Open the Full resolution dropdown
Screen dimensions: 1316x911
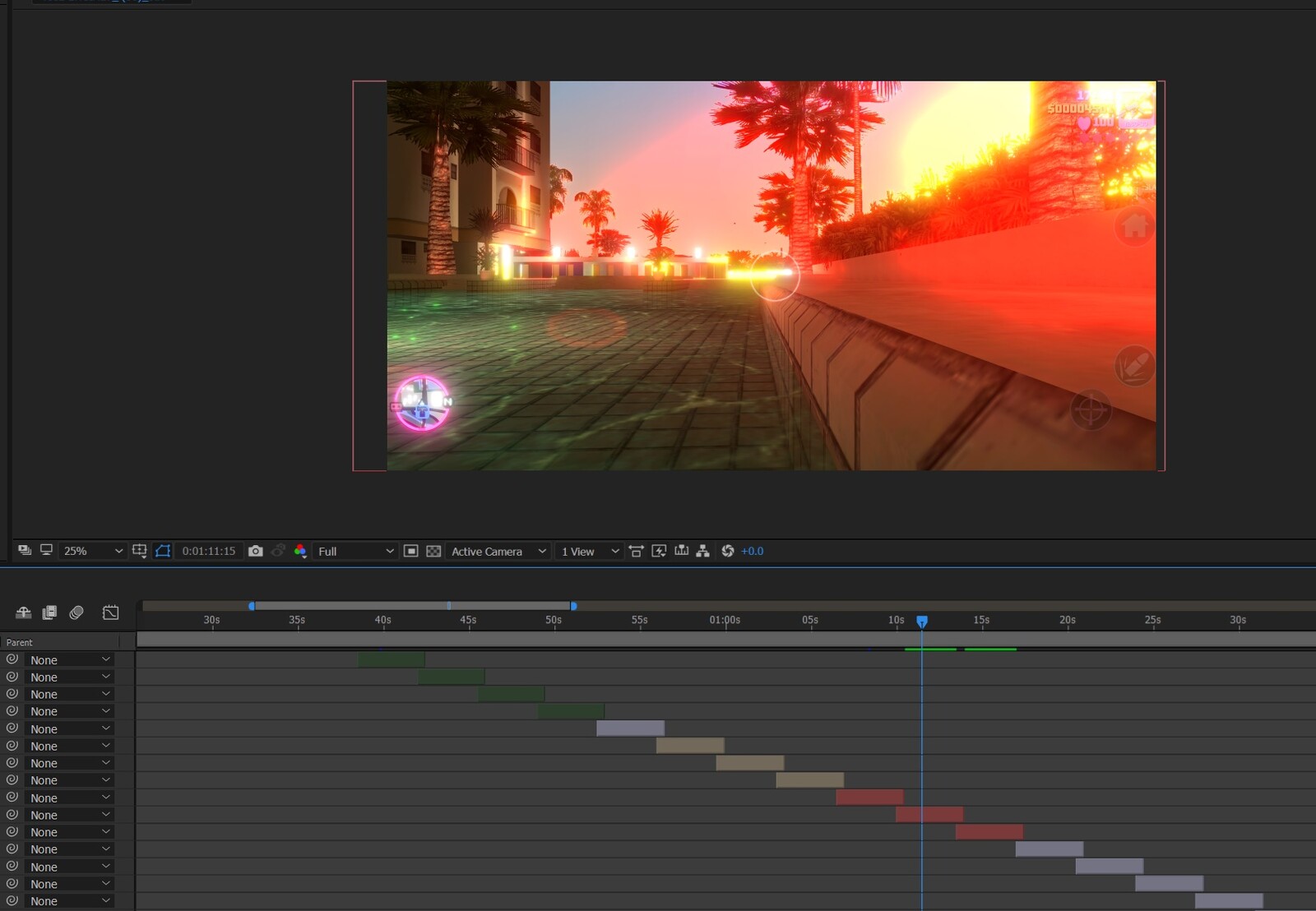[x=355, y=551]
